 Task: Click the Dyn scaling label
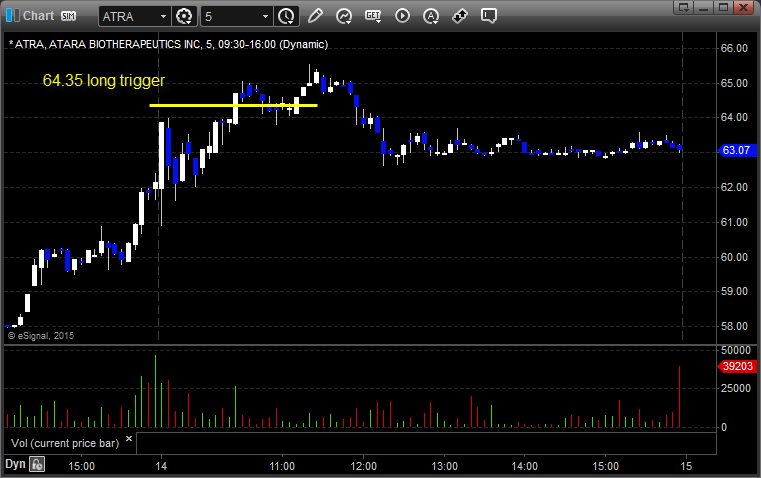tap(15, 464)
